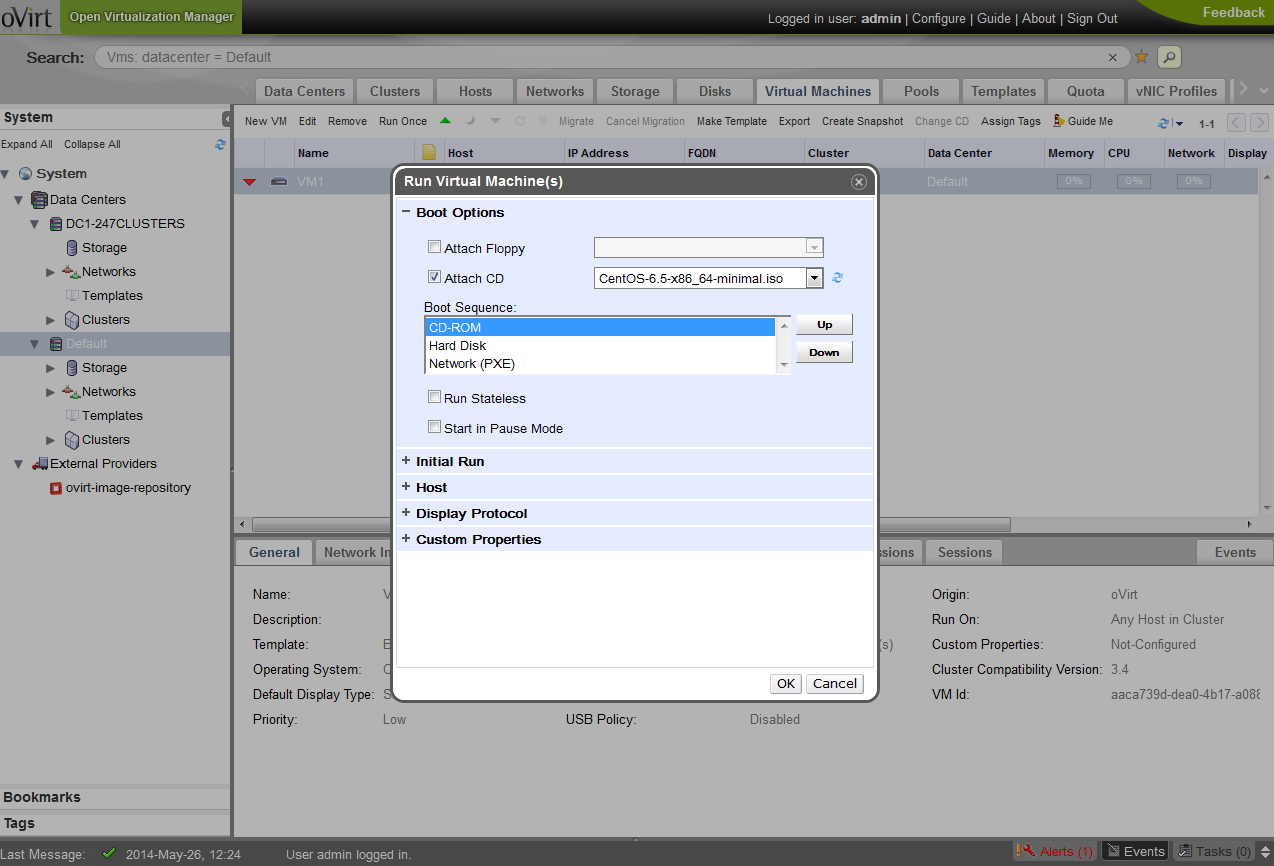This screenshot has height=866, width=1274.
Task: Tick the Start in Pause Mode checkbox
Action: [434, 427]
